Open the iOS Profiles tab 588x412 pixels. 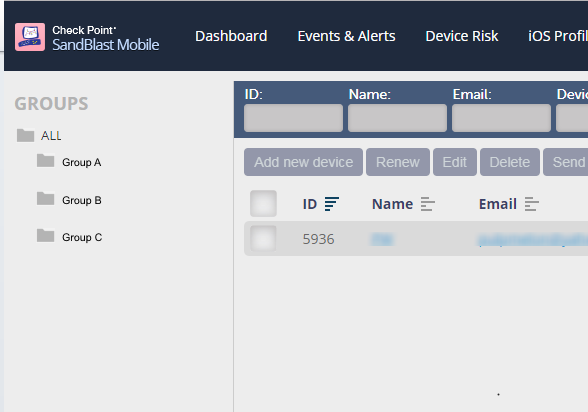click(x=558, y=36)
